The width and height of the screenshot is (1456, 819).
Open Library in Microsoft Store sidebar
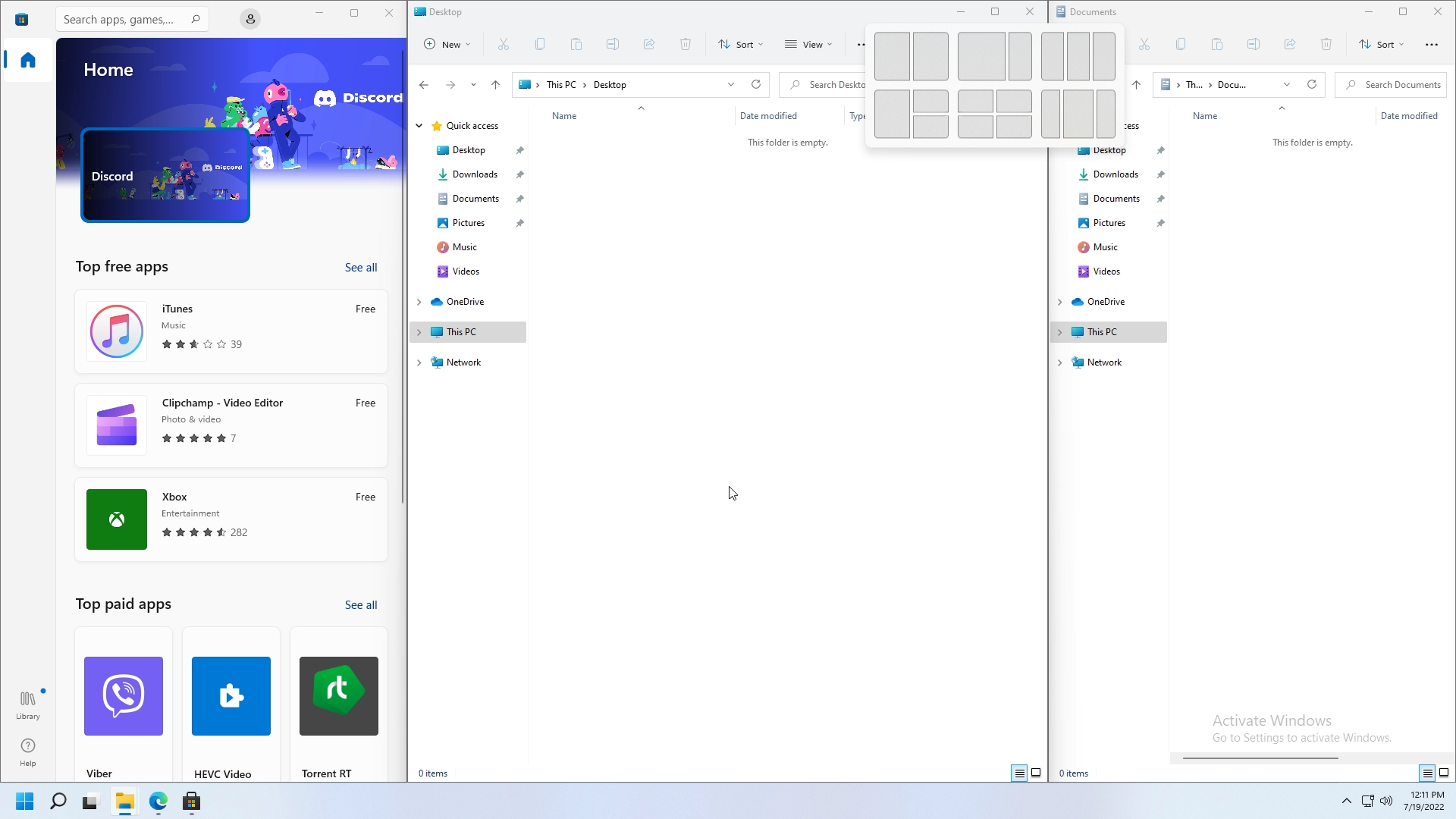pyautogui.click(x=28, y=705)
